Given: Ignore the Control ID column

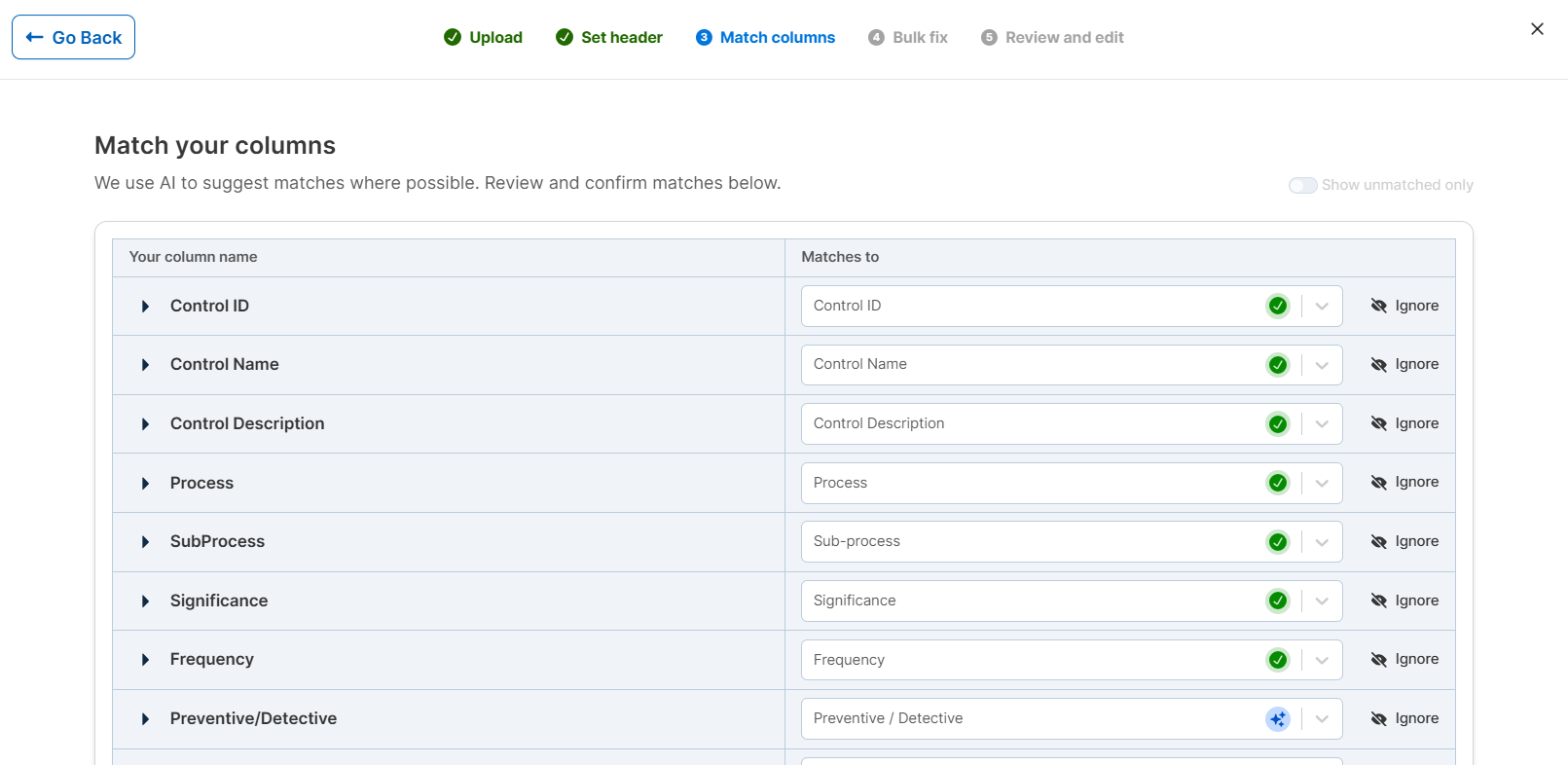Looking at the screenshot, I should 1404,306.
